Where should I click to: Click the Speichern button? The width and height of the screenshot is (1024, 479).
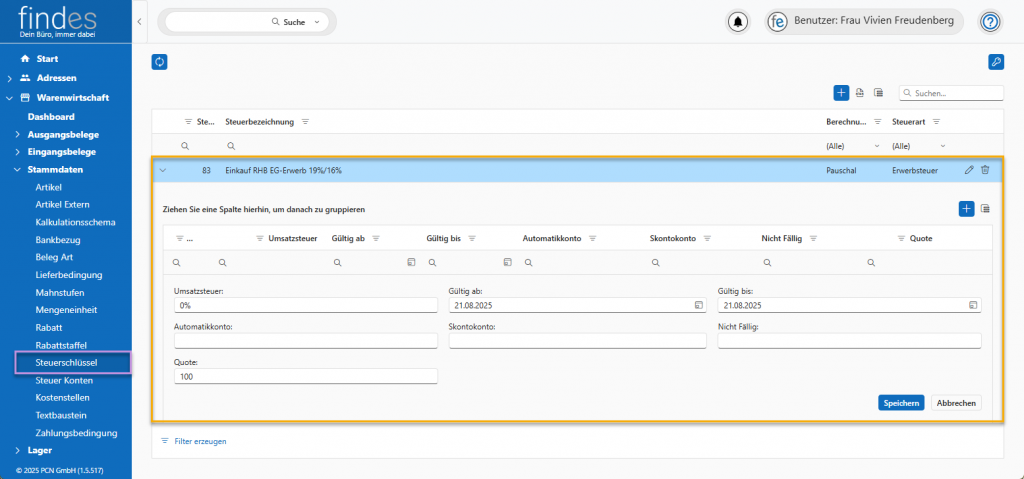pyautogui.click(x=900, y=402)
